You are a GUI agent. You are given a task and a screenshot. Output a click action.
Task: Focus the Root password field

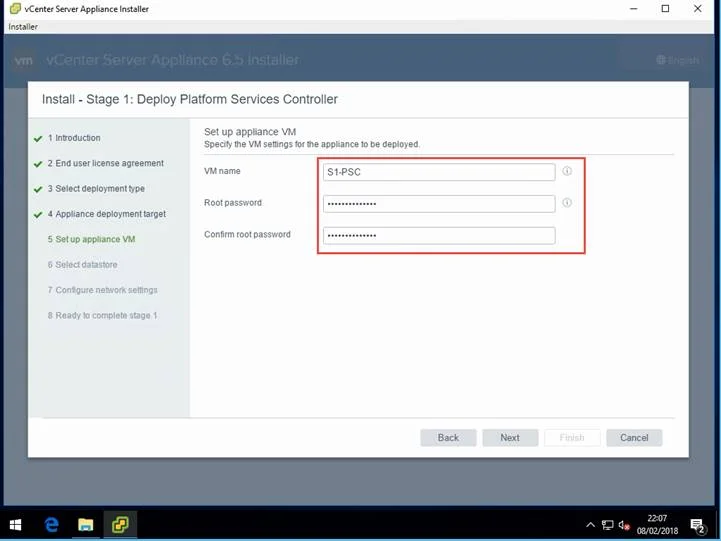point(439,204)
